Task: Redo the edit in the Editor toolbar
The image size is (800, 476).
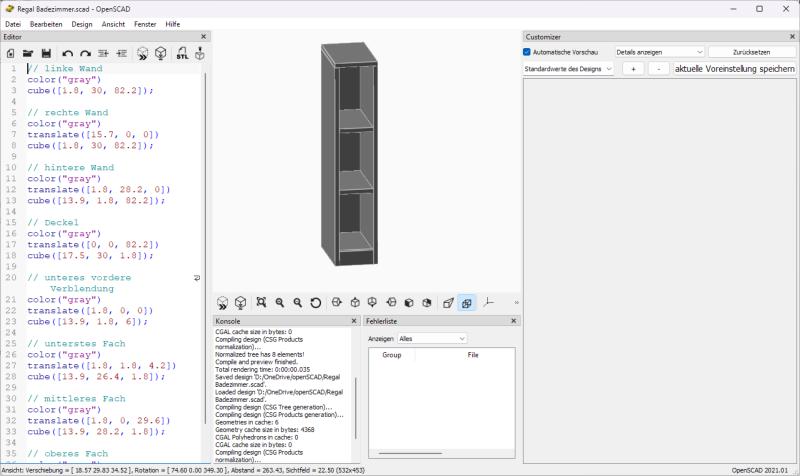Action: 85,54
